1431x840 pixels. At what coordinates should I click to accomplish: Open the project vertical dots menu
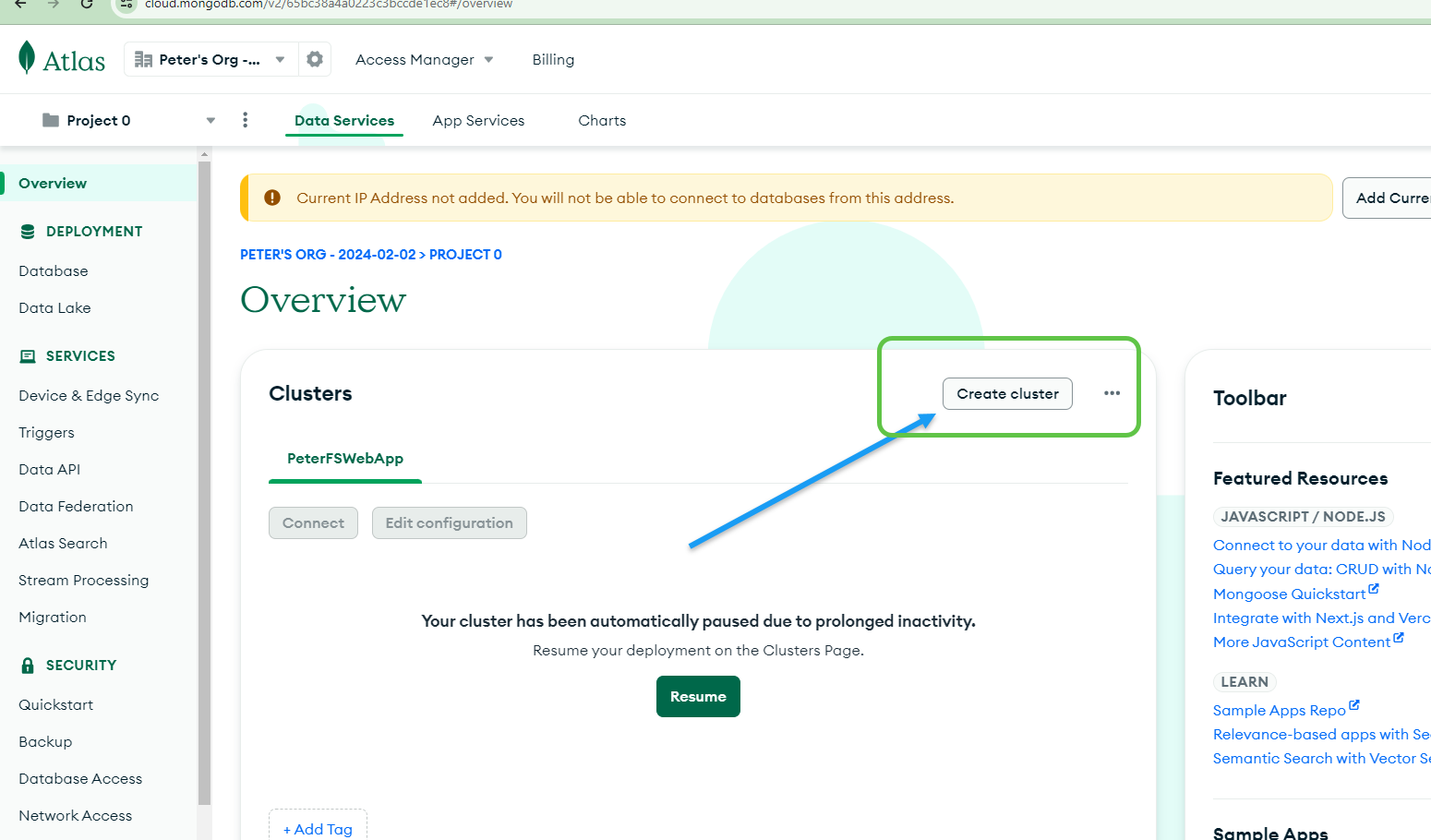click(x=245, y=120)
